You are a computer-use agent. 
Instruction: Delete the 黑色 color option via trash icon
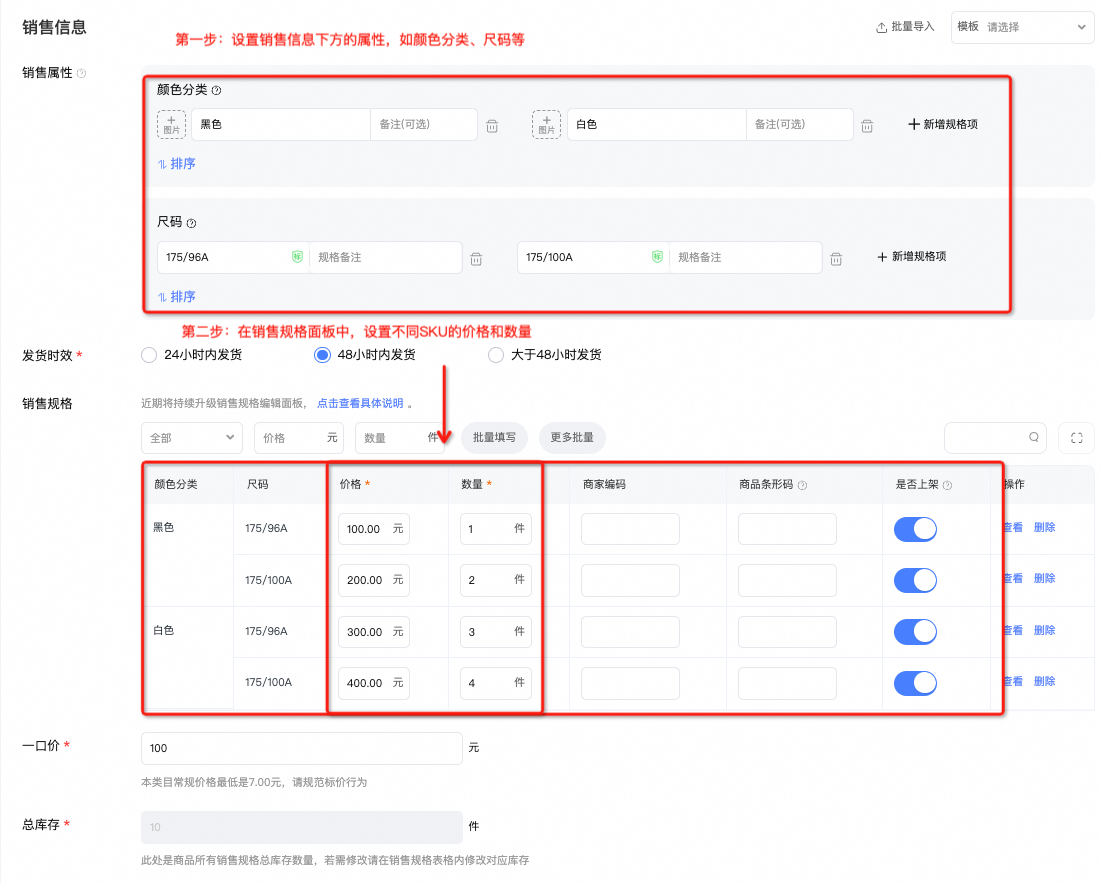pyautogui.click(x=492, y=126)
